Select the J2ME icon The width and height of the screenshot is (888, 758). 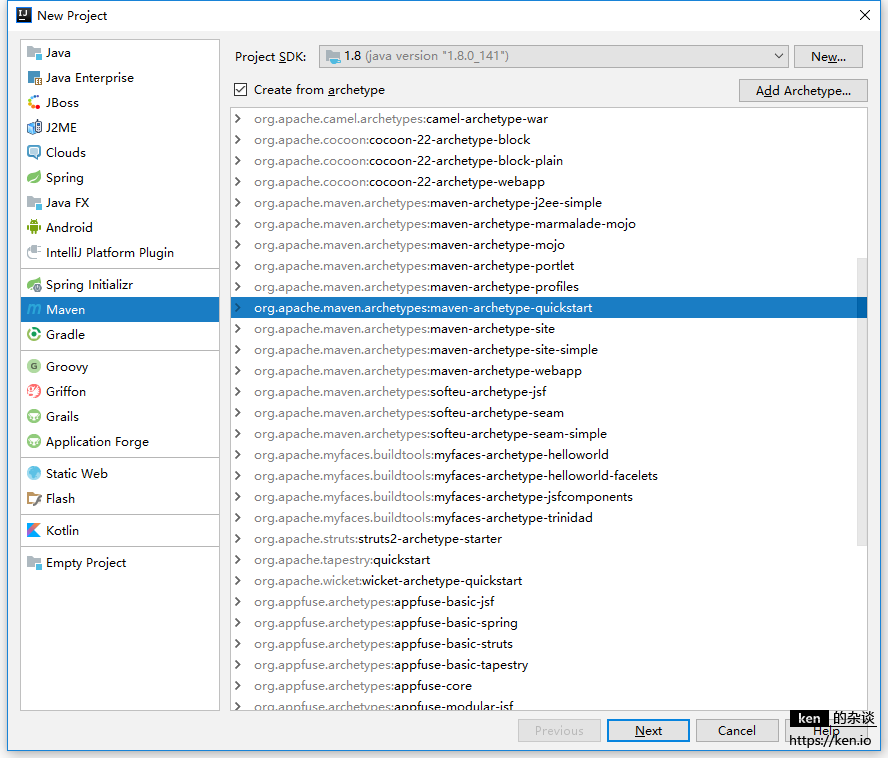34,127
